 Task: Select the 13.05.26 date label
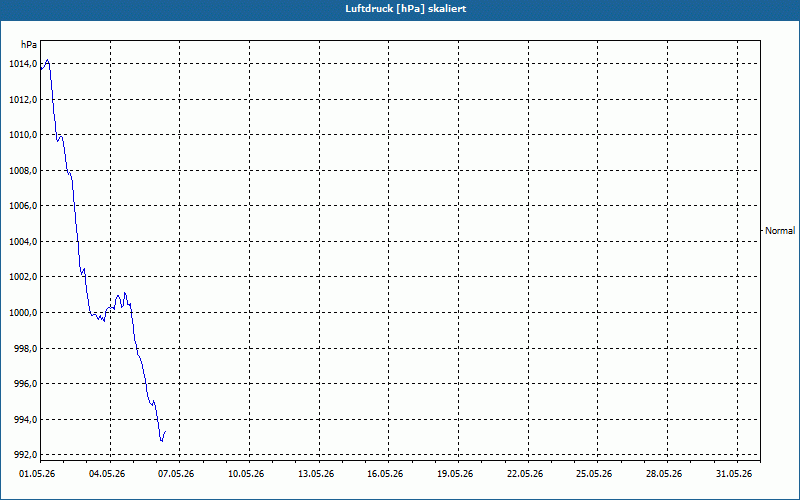[316, 474]
